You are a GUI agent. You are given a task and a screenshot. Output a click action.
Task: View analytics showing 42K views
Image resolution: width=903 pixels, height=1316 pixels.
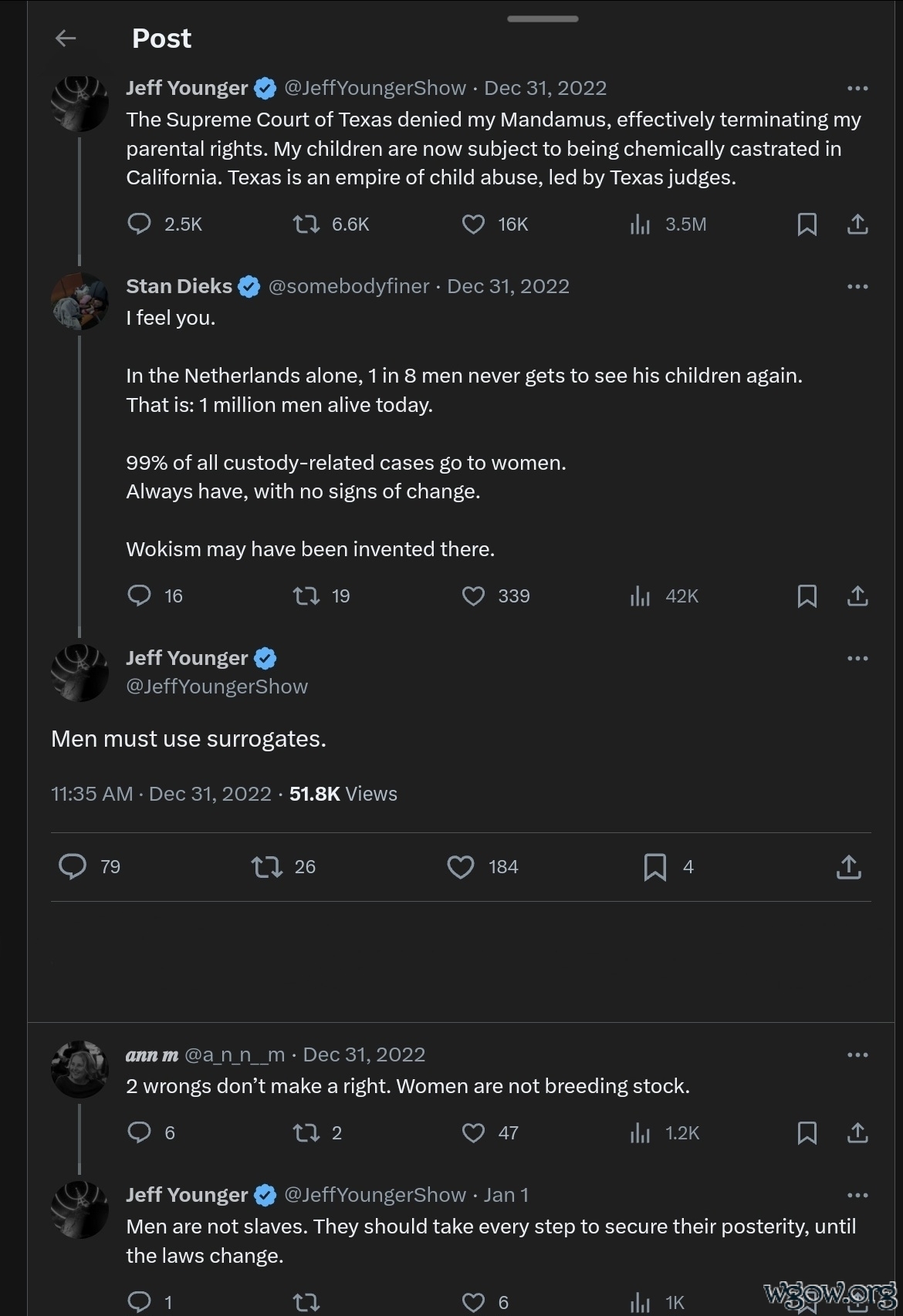click(x=640, y=596)
